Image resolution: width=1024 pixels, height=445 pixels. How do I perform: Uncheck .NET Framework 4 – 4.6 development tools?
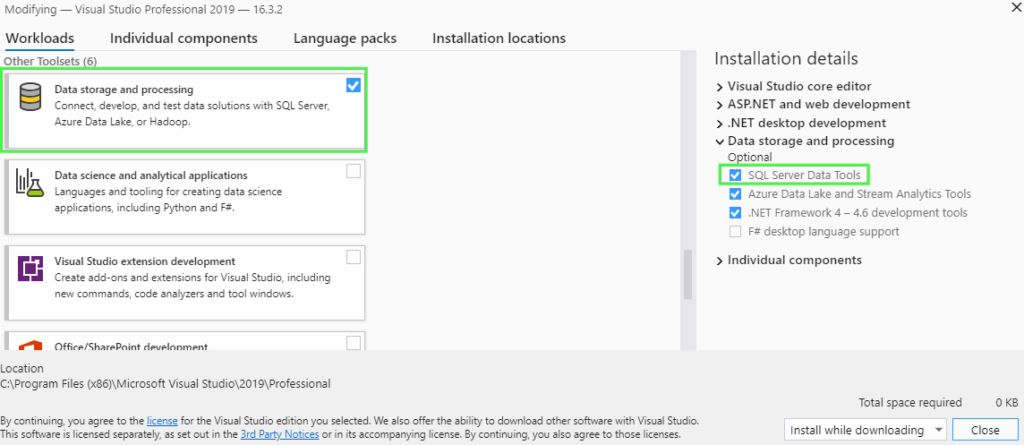735,212
